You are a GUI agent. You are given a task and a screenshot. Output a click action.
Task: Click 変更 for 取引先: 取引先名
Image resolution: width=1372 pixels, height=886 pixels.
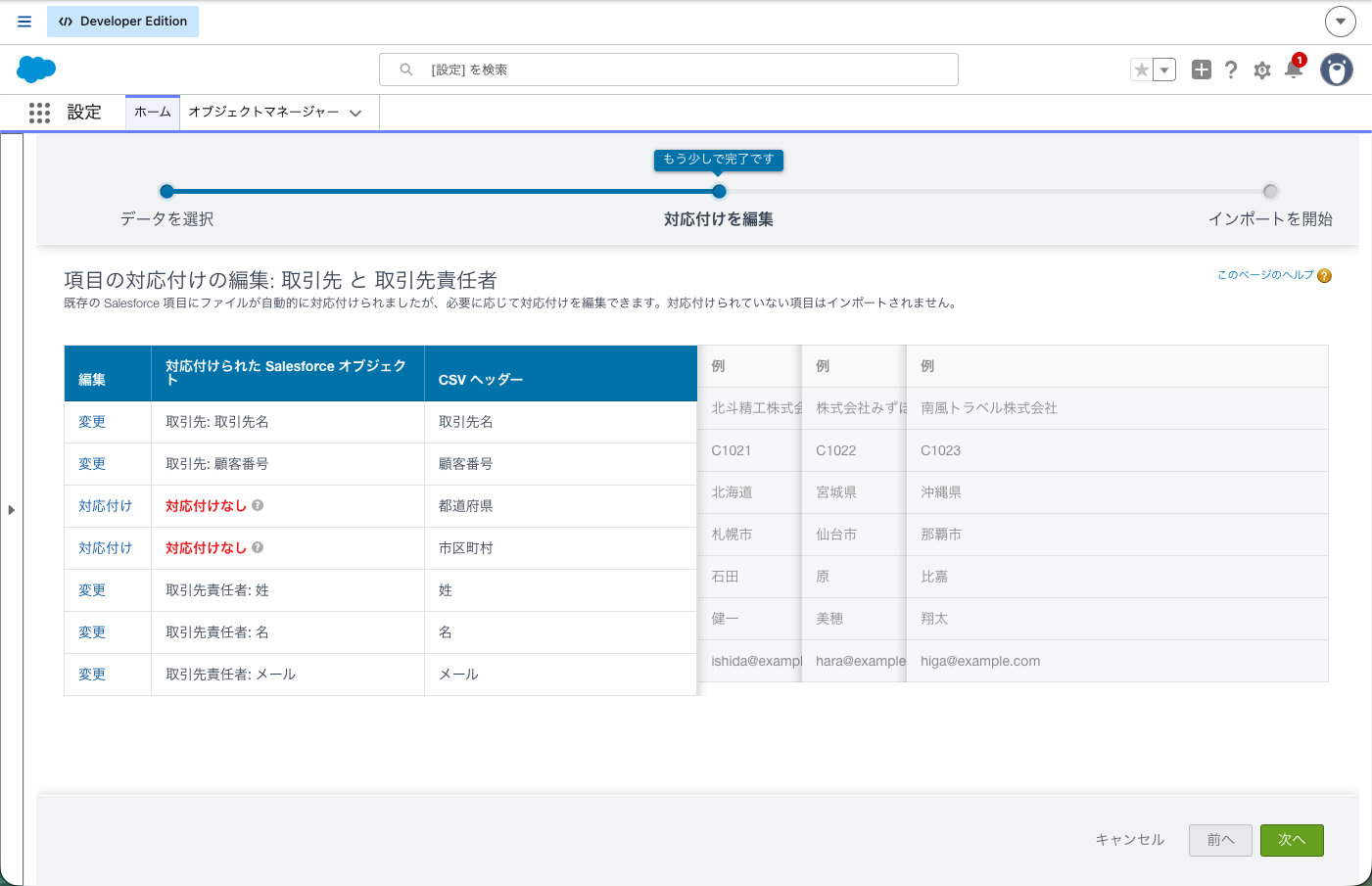point(92,422)
